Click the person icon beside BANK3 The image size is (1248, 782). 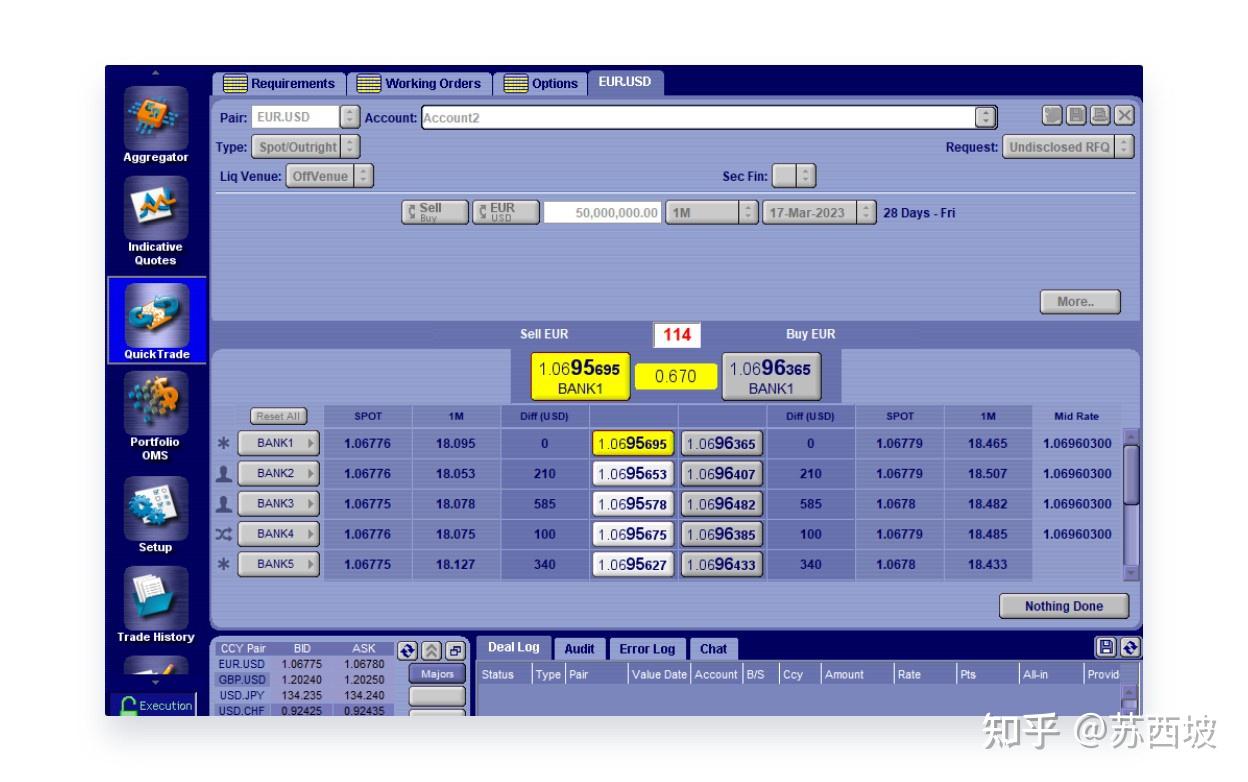[x=224, y=504]
